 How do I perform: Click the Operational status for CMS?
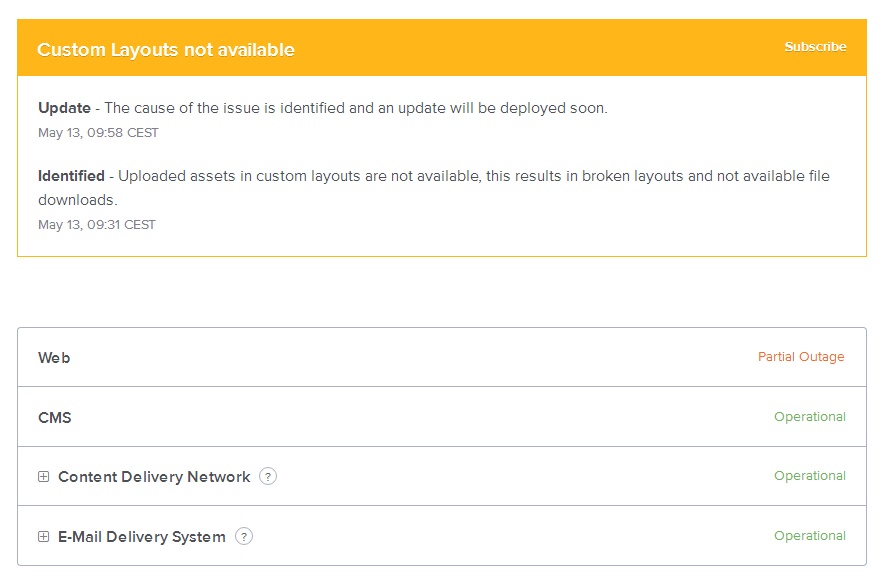coord(810,417)
